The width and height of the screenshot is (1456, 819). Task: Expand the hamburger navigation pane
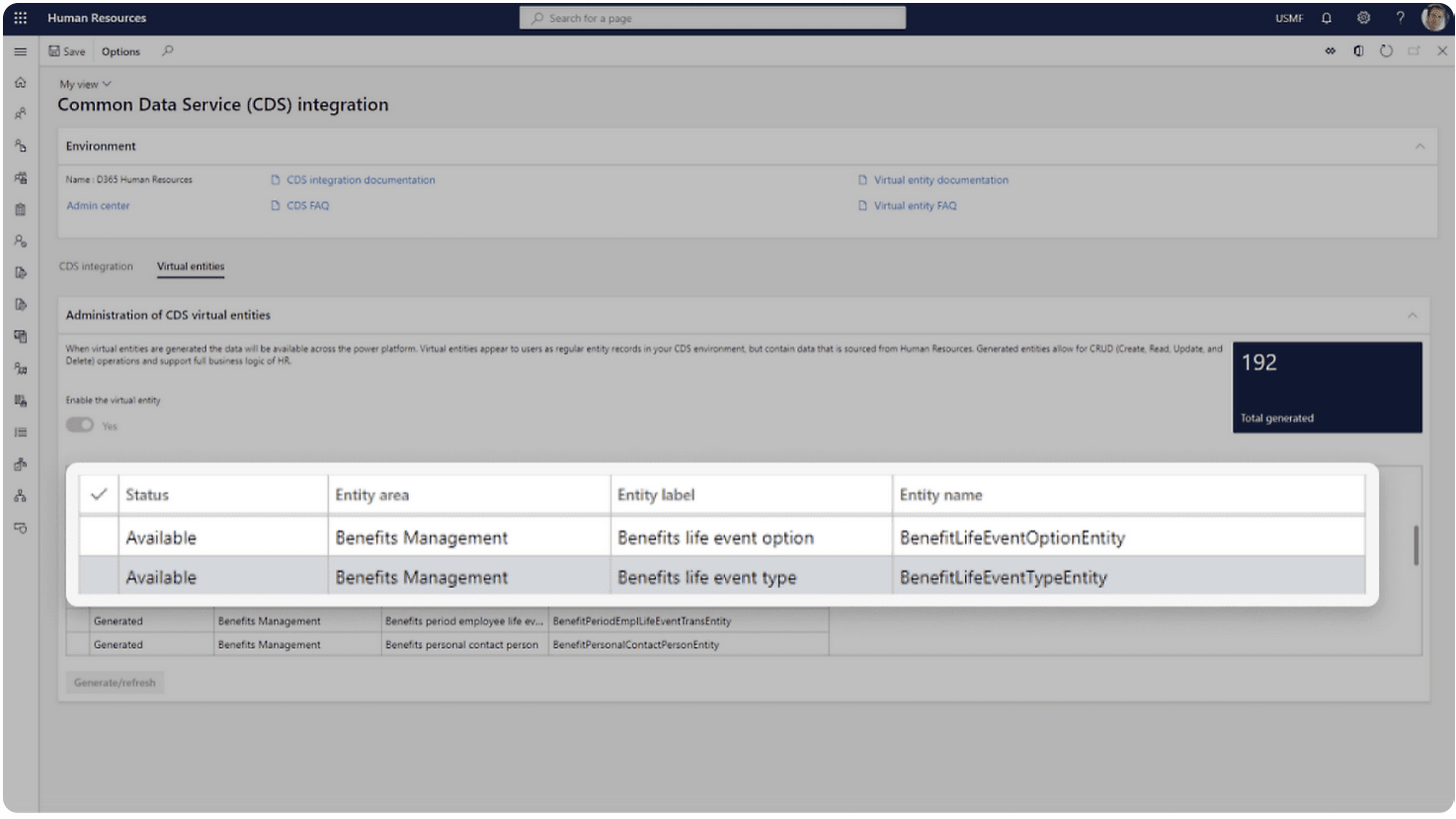point(20,51)
